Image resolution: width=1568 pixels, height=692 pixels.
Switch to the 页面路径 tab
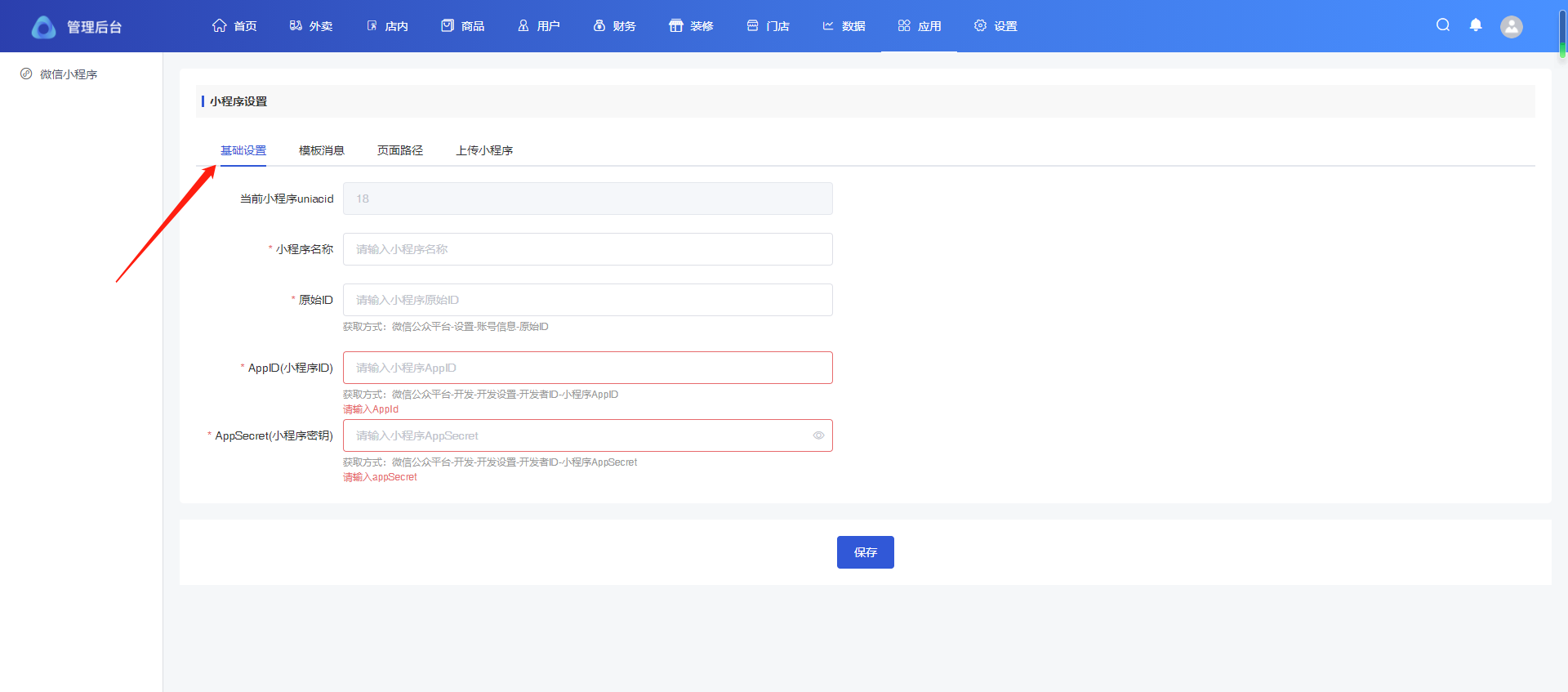(399, 150)
